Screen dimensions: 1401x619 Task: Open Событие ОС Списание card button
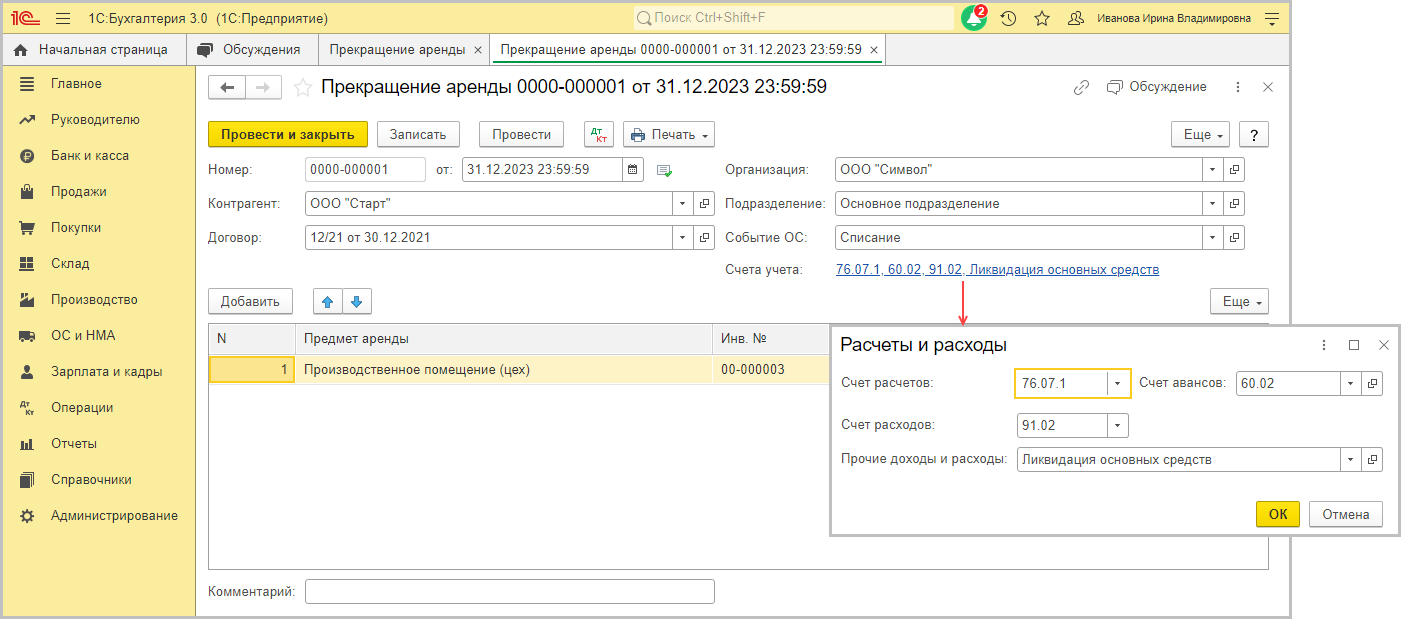click(x=1235, y=238)
